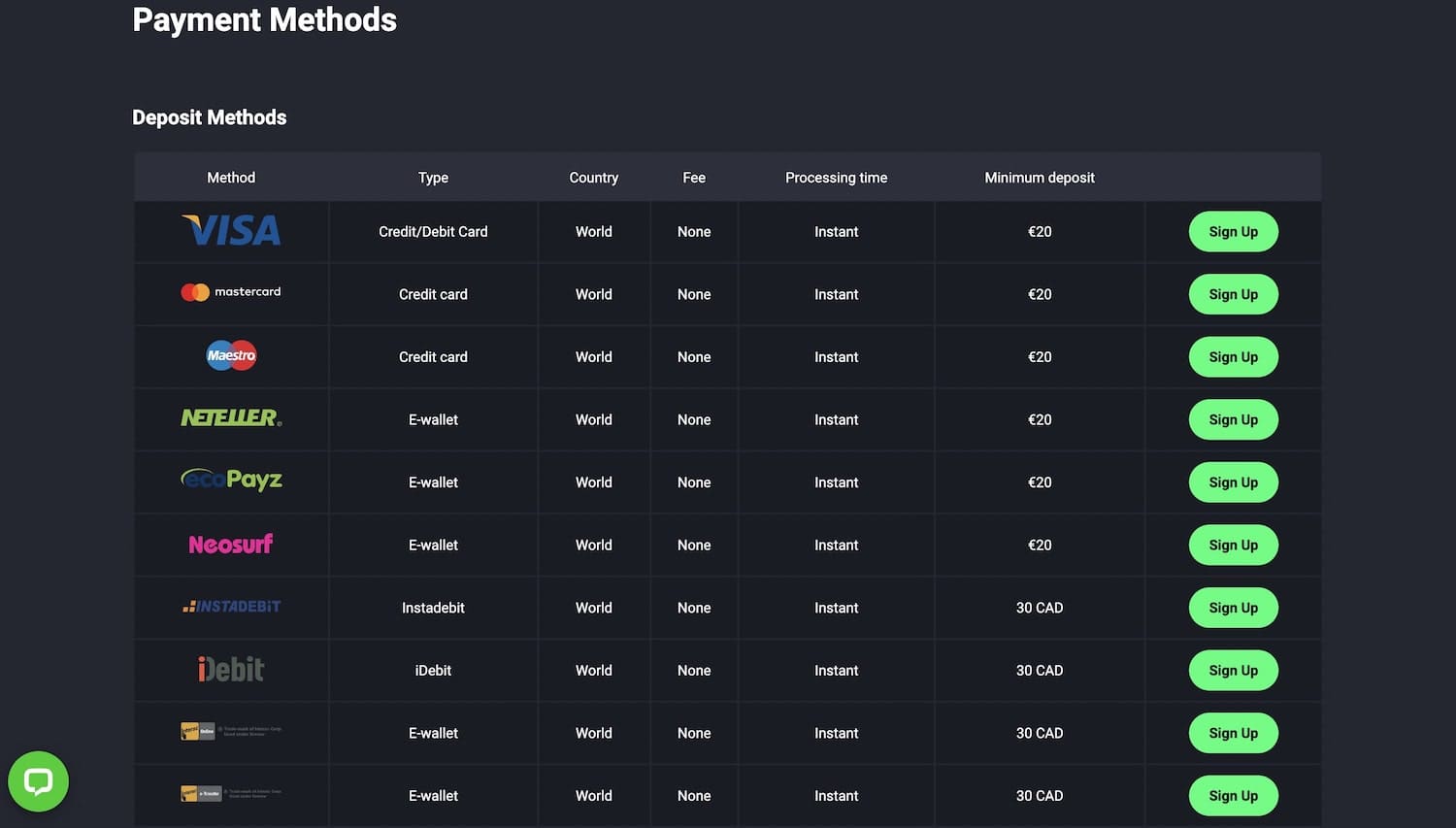Click Sign Up in the Interac Online row
This screenshot has width=1456, height=828.
coord(1234,733)
